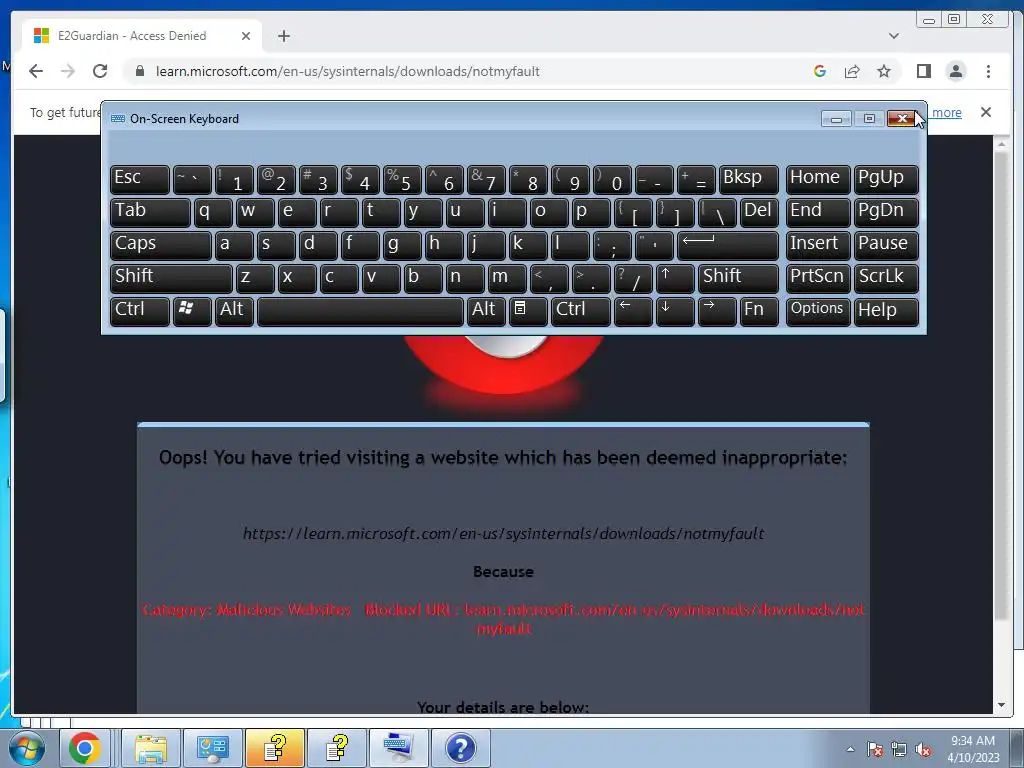Tap the Del key
The height and width of the screenshot is (768, 1024).
coord(759,212)
